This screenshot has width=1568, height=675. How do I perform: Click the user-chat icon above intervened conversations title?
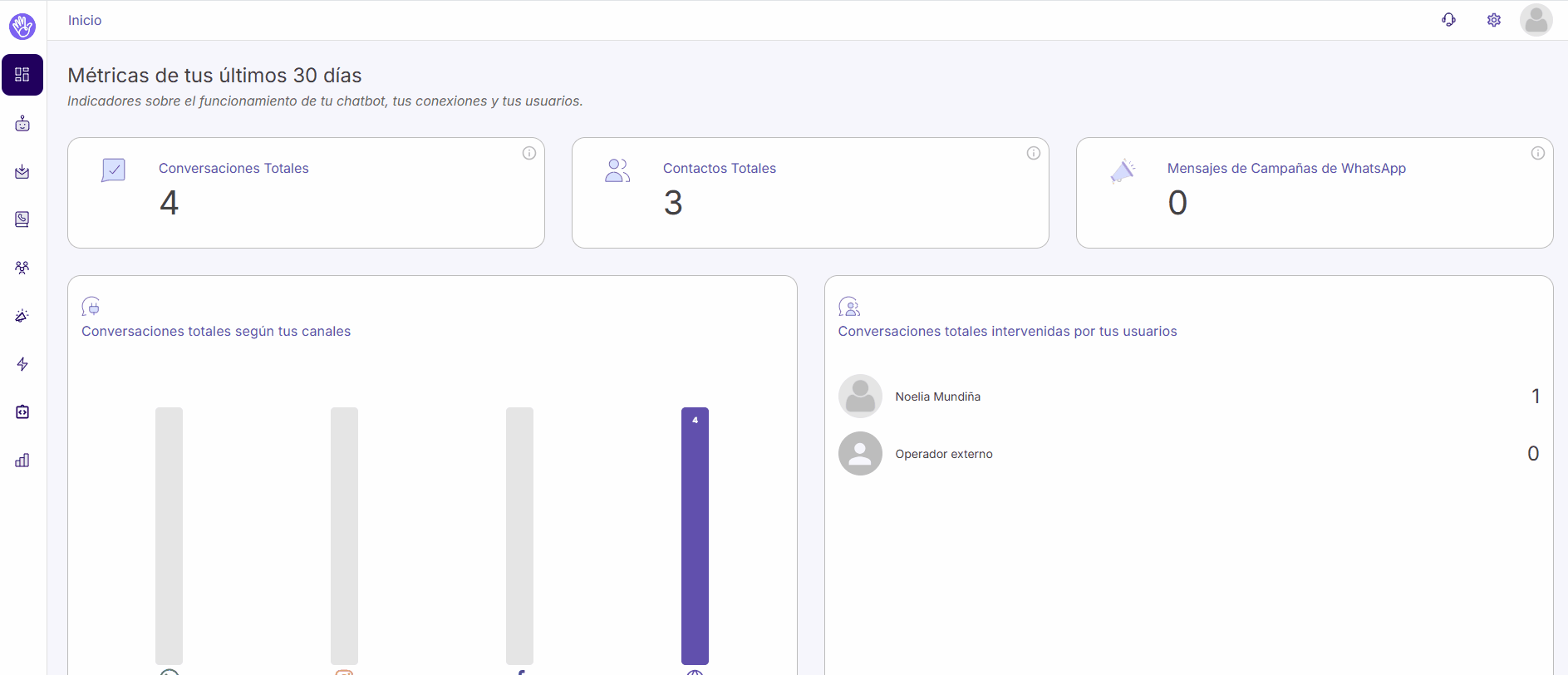coord(849,307)
